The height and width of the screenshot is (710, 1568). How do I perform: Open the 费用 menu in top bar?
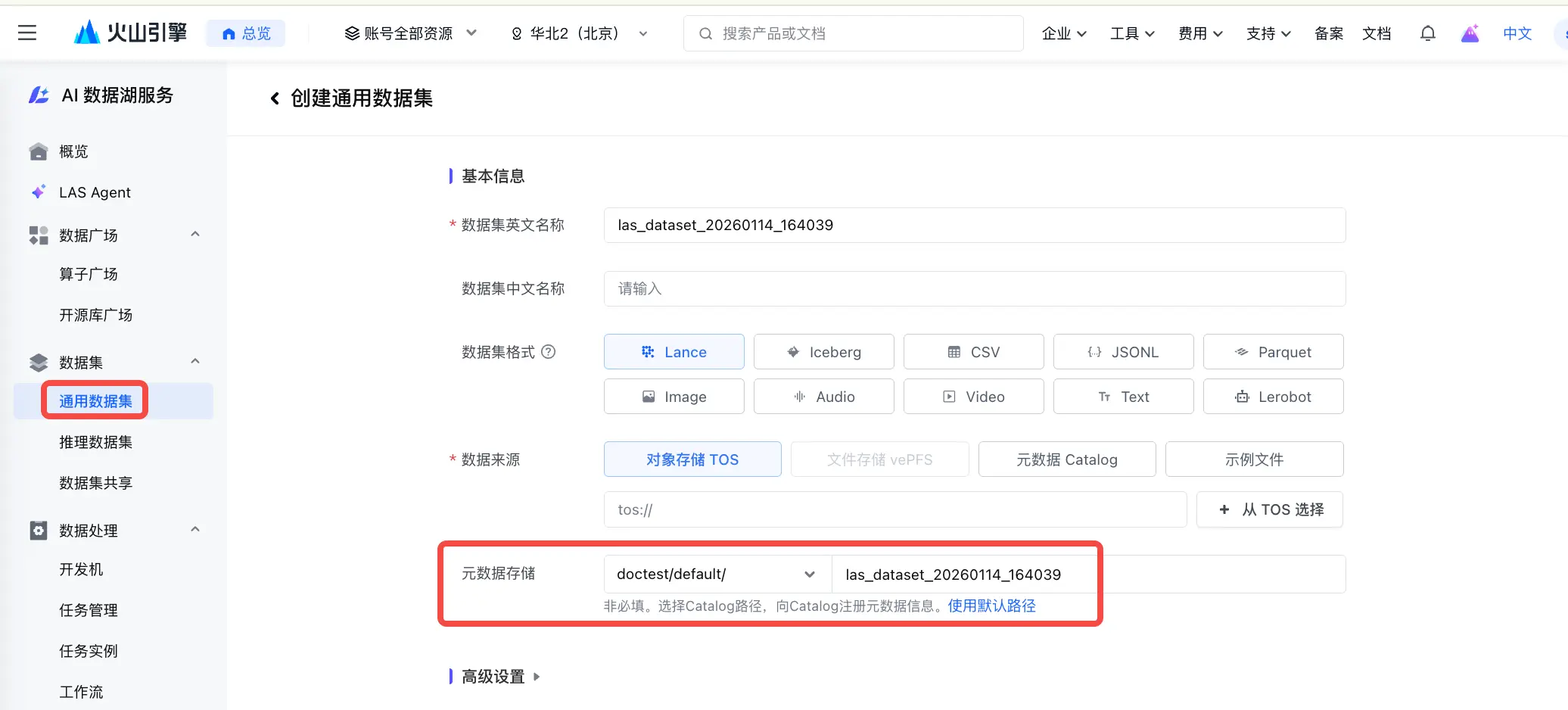click(1200, 33)
